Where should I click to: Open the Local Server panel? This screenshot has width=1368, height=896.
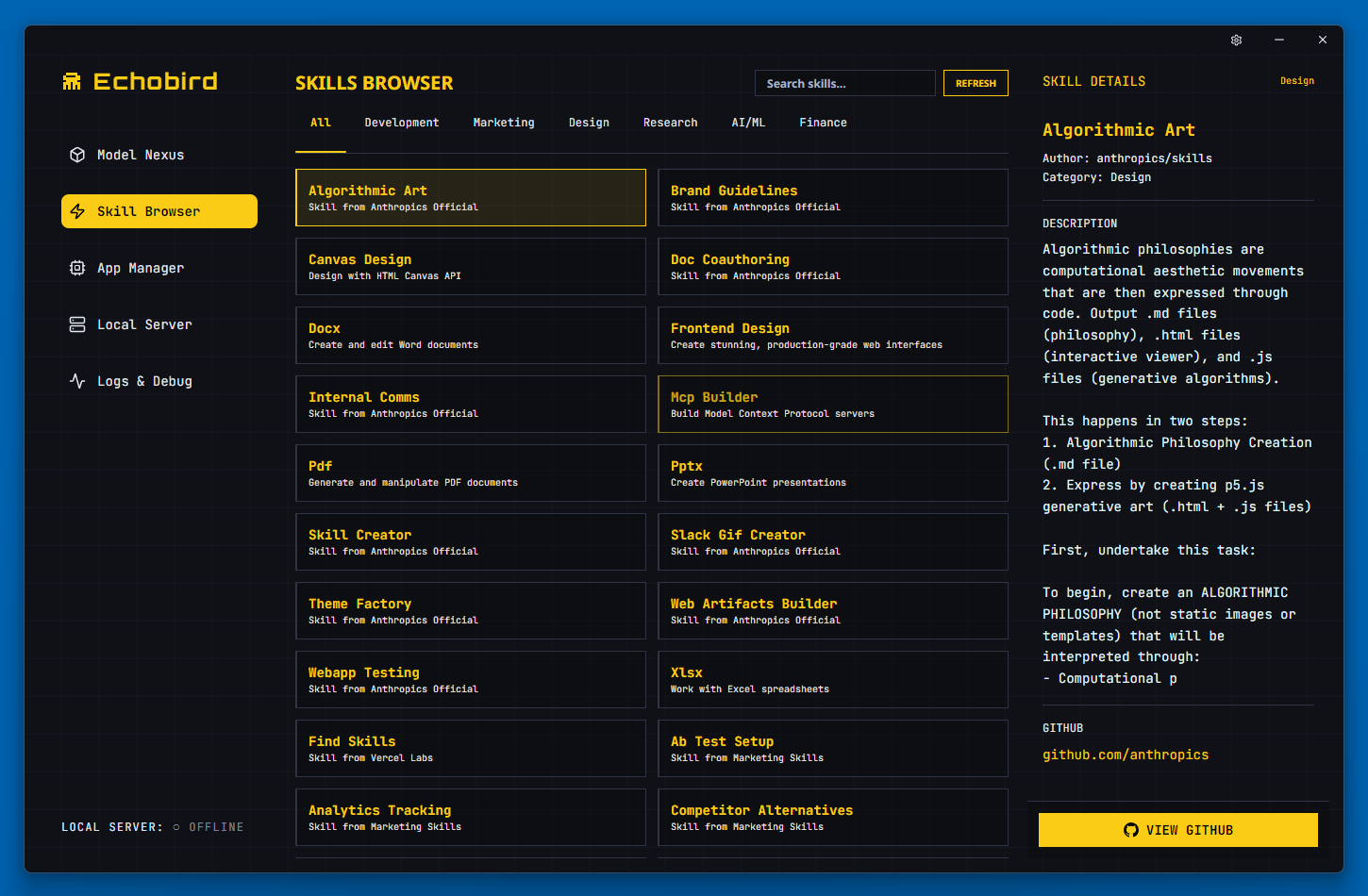click(x=143, y=324)
